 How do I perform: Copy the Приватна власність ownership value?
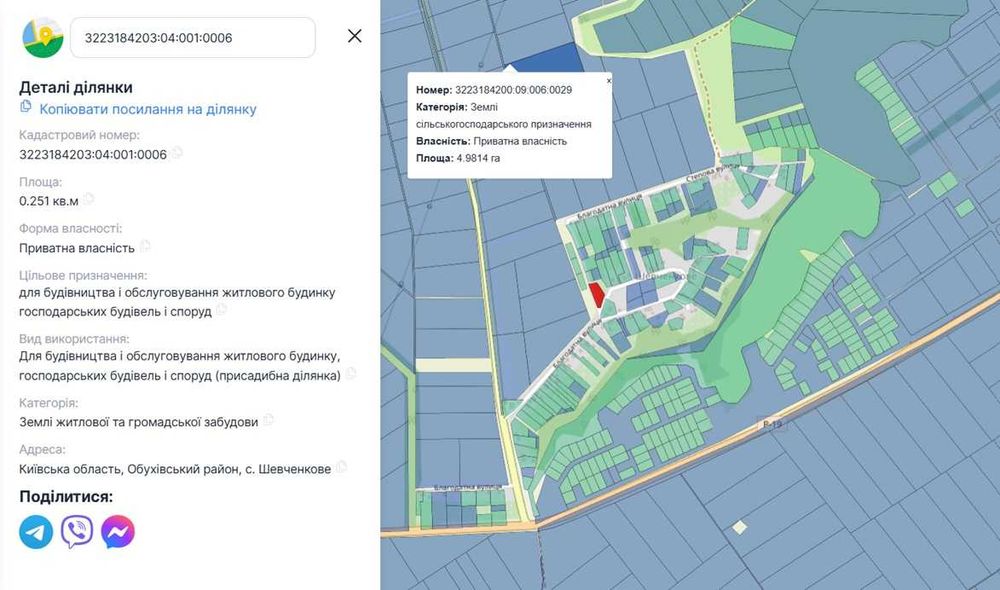point(145,246)
